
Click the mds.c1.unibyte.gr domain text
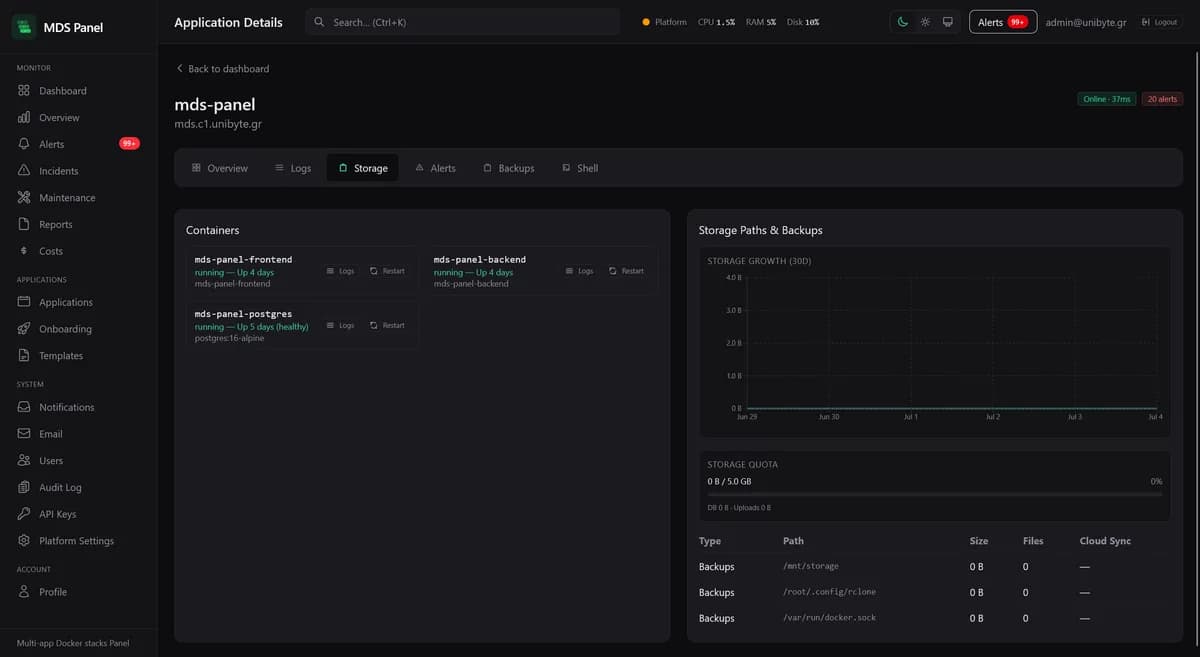[218, 124]
